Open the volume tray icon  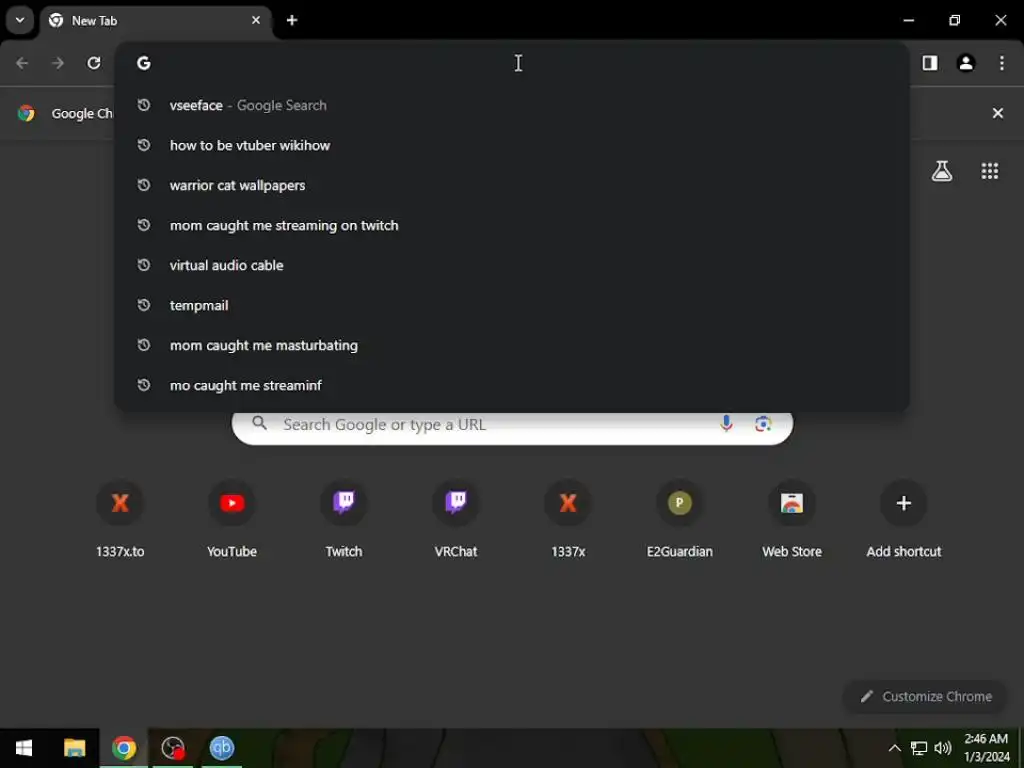(943, 748)
